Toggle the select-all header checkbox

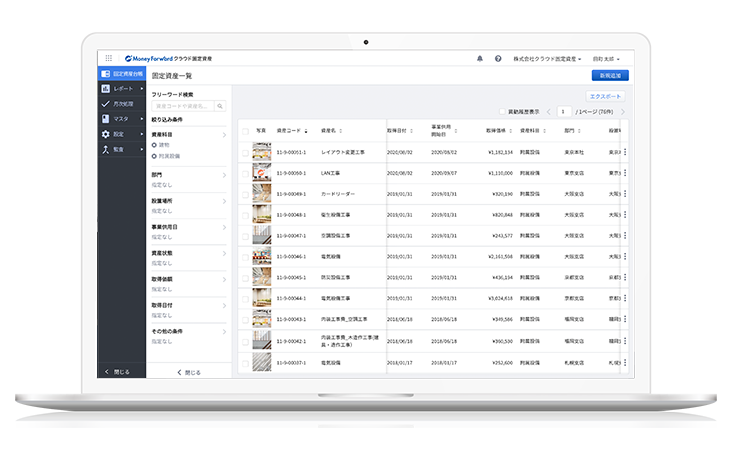[245, 132]
